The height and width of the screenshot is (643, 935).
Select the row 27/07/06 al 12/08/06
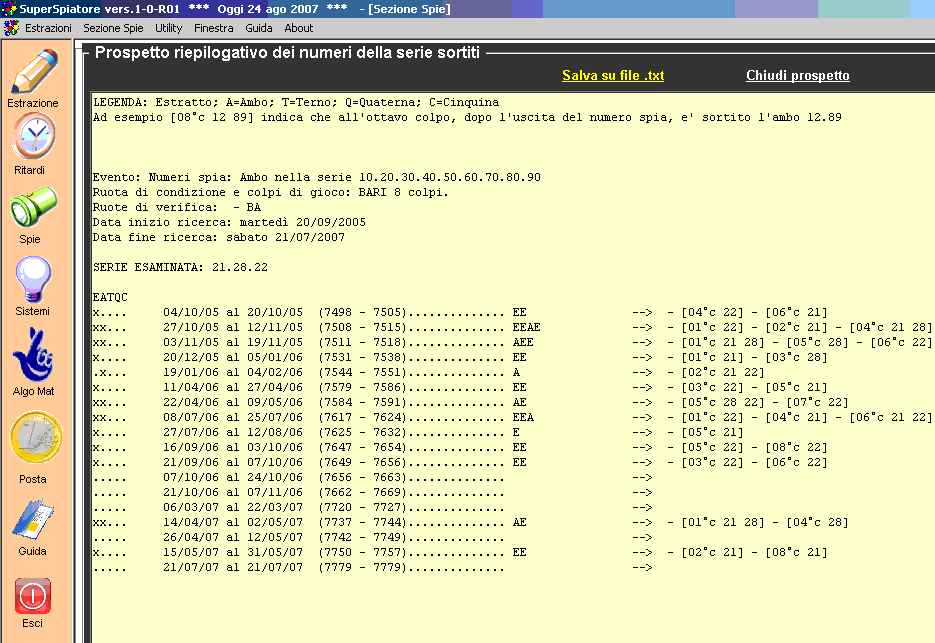pyautogui.click(x=417, y=432)
